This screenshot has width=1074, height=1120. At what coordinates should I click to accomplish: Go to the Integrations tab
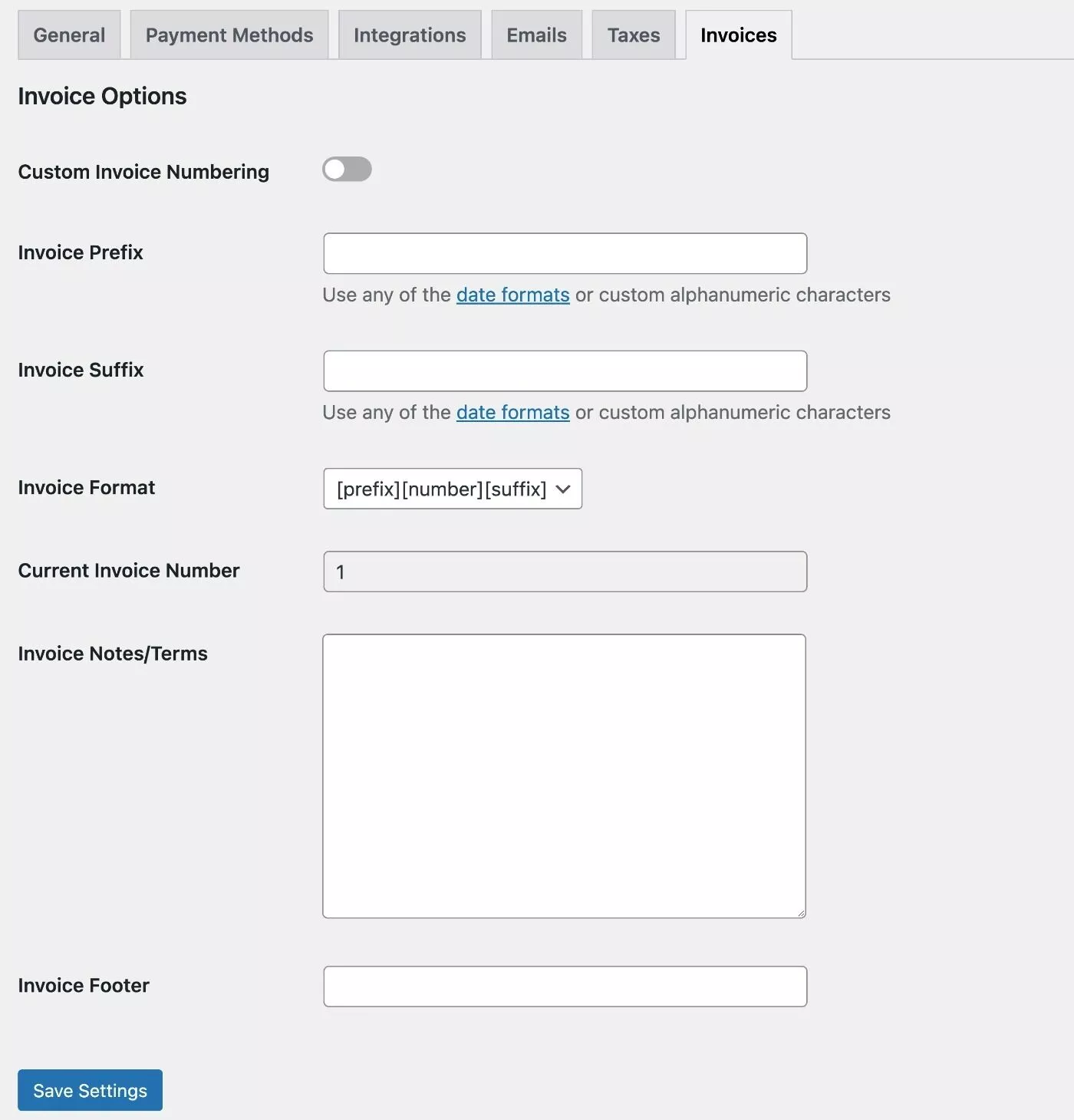(410, 35)
